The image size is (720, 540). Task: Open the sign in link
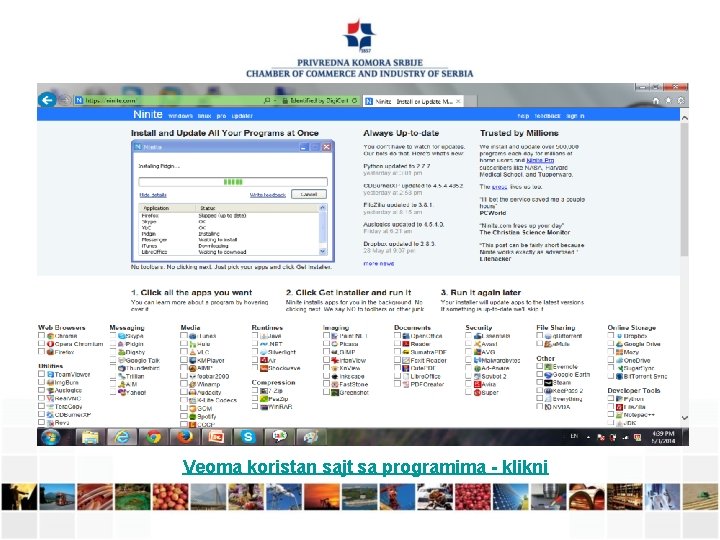click(x=575, y=116)
